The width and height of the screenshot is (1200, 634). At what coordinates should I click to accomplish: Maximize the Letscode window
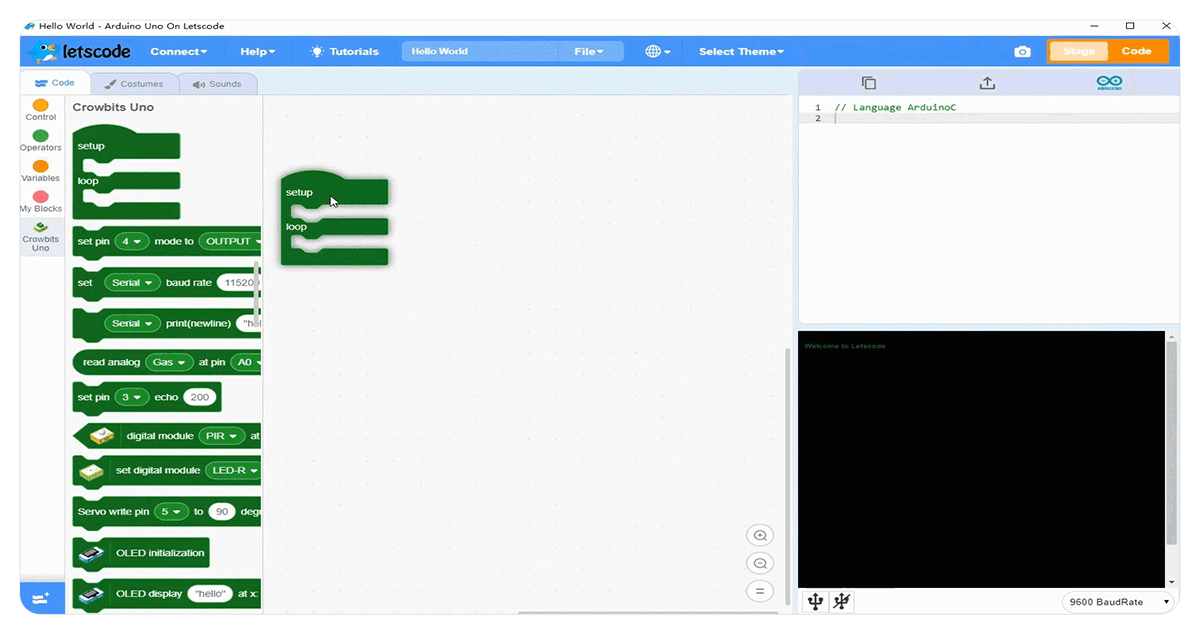click(x=1130, y=25)
